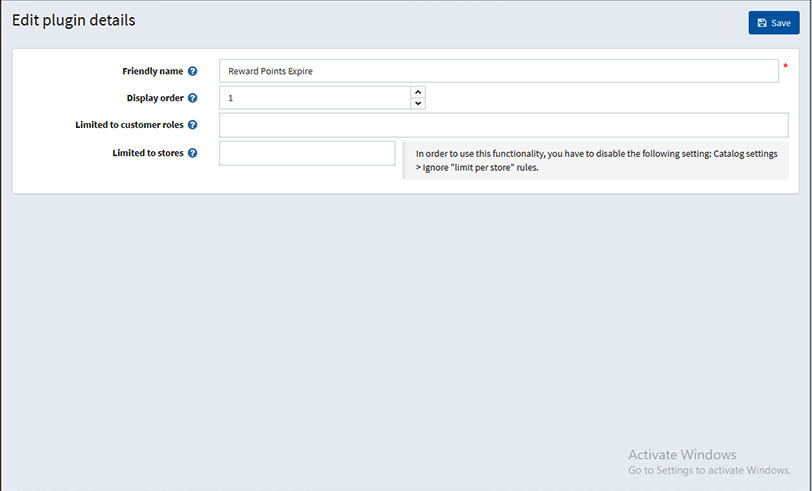Click the Limited to stores label
812x491 pixels.
pos(148,153)
